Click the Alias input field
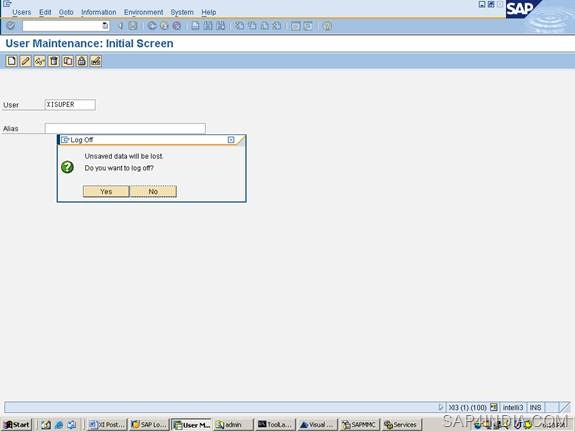 (125, 128)
